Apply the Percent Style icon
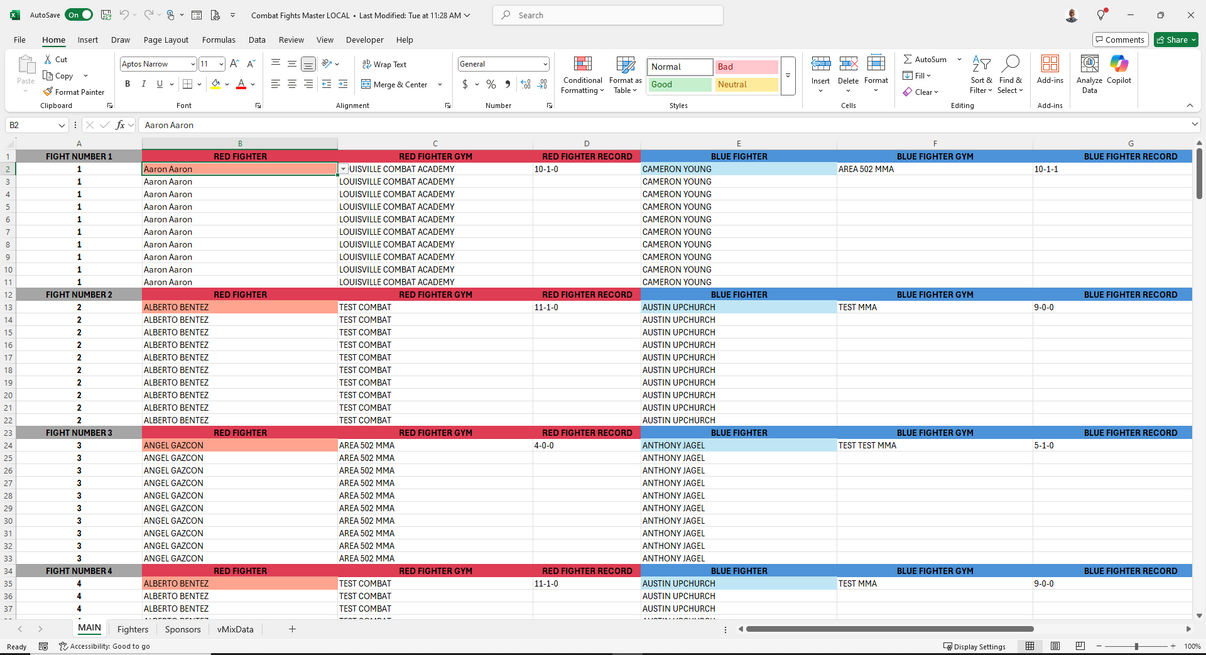 [491, 84]
